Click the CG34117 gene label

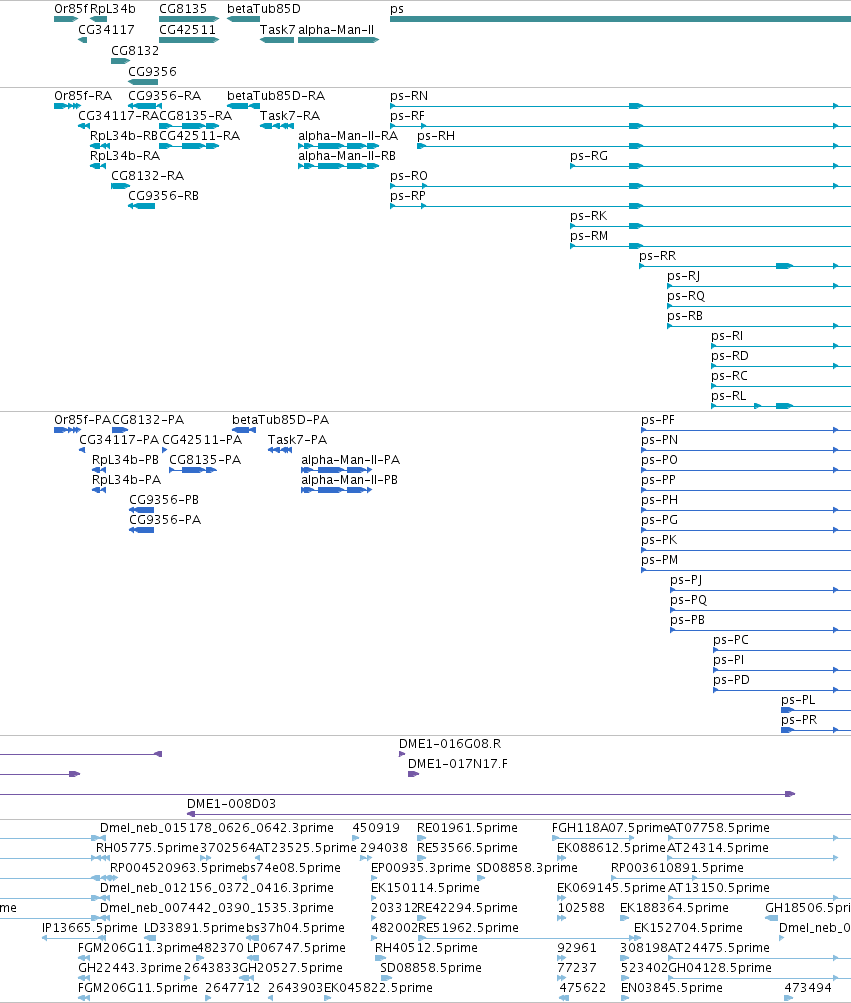(106, 29)
